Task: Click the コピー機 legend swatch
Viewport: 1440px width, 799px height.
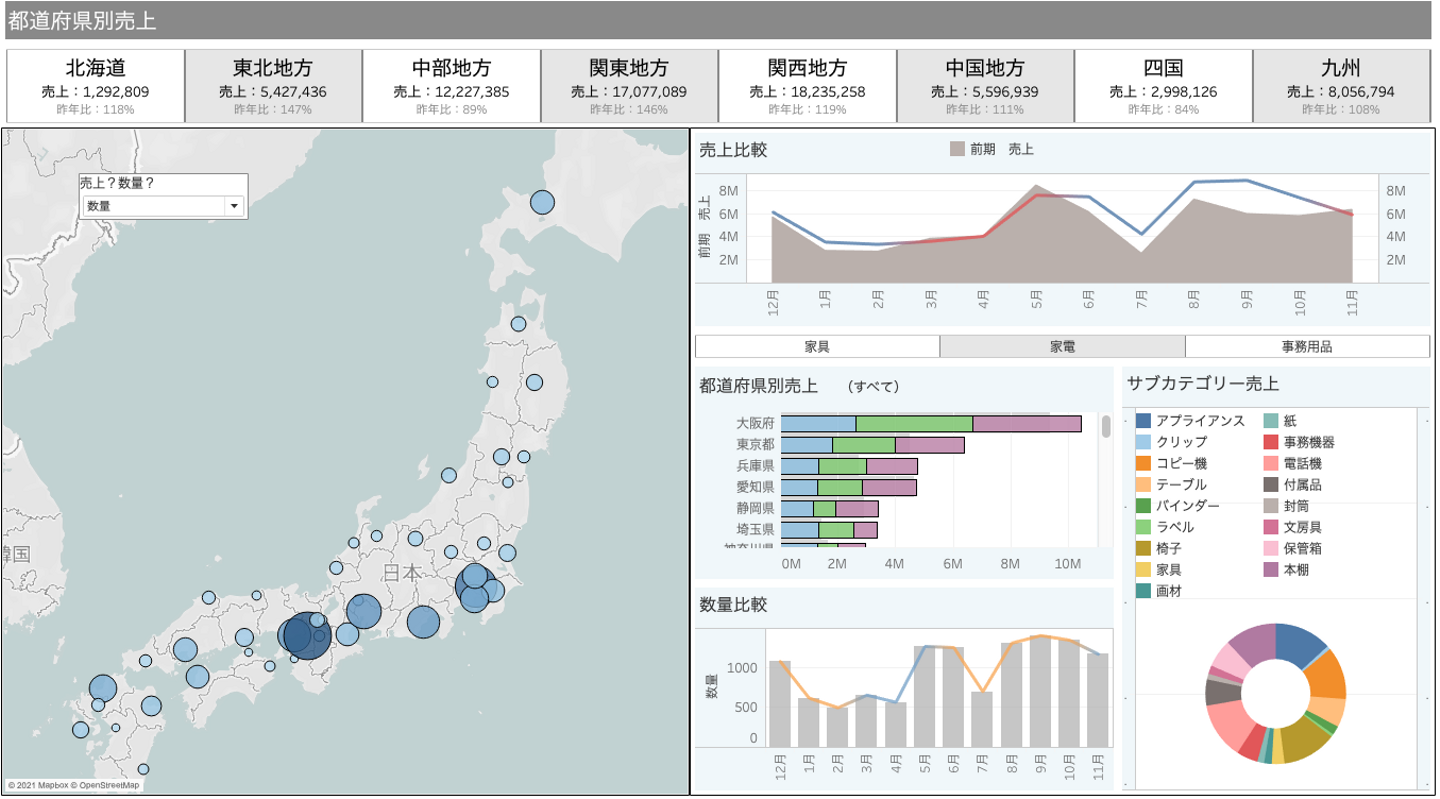Action: pyautogui.click(x=1144, y=463)
